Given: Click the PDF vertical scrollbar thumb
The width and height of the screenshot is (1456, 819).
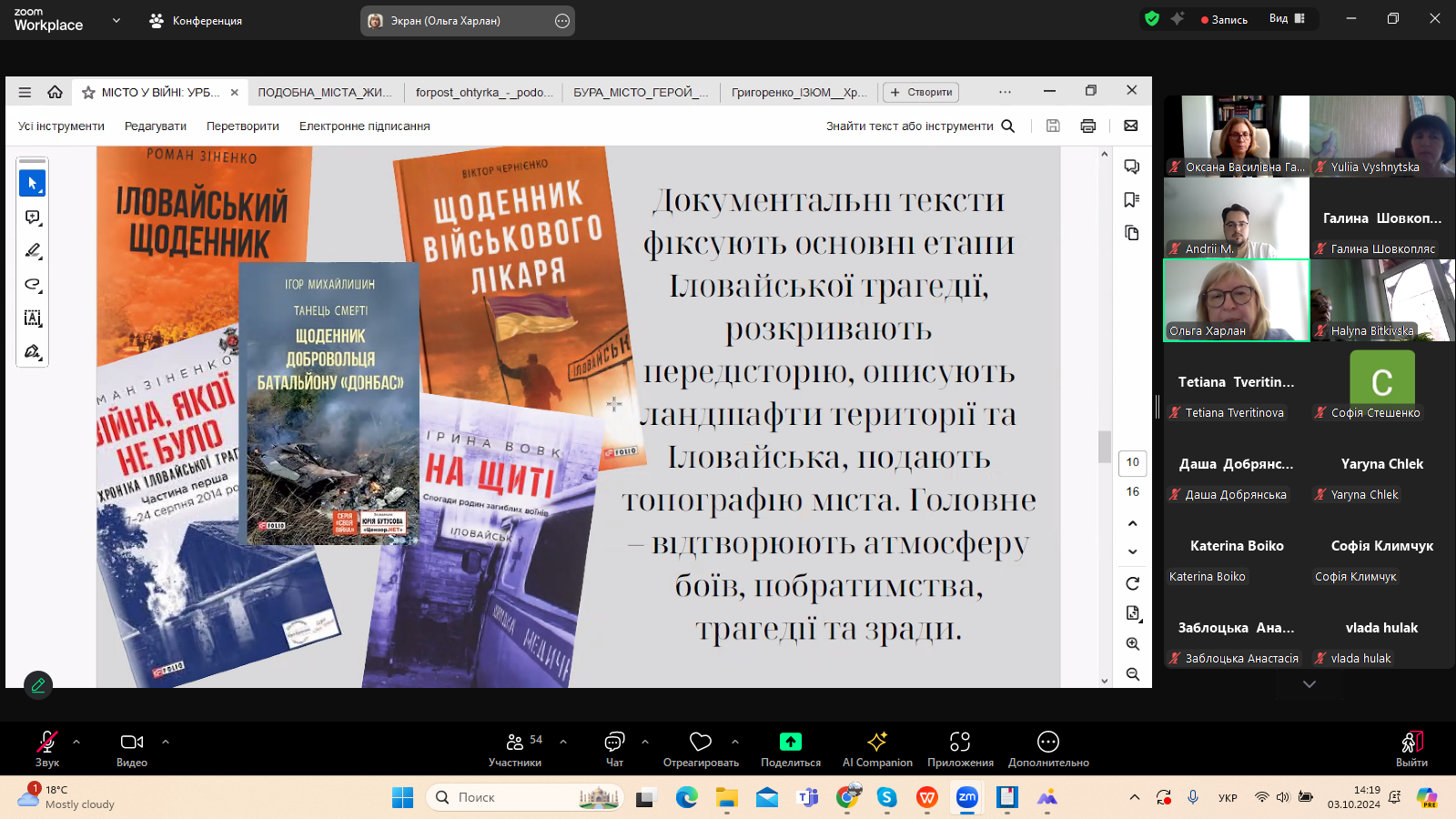Looking at the screenshot, I should (1105, 446).
